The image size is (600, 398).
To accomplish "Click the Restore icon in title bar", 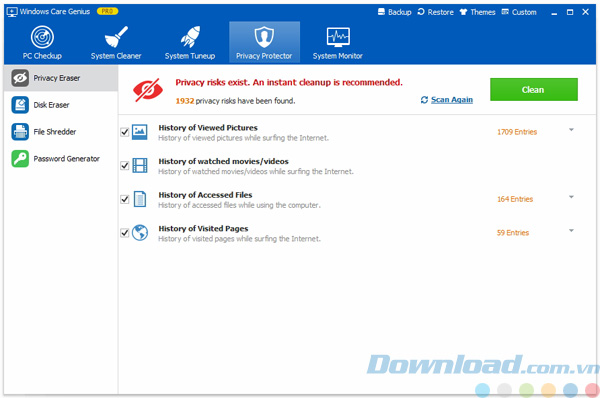I will (421, 12).
